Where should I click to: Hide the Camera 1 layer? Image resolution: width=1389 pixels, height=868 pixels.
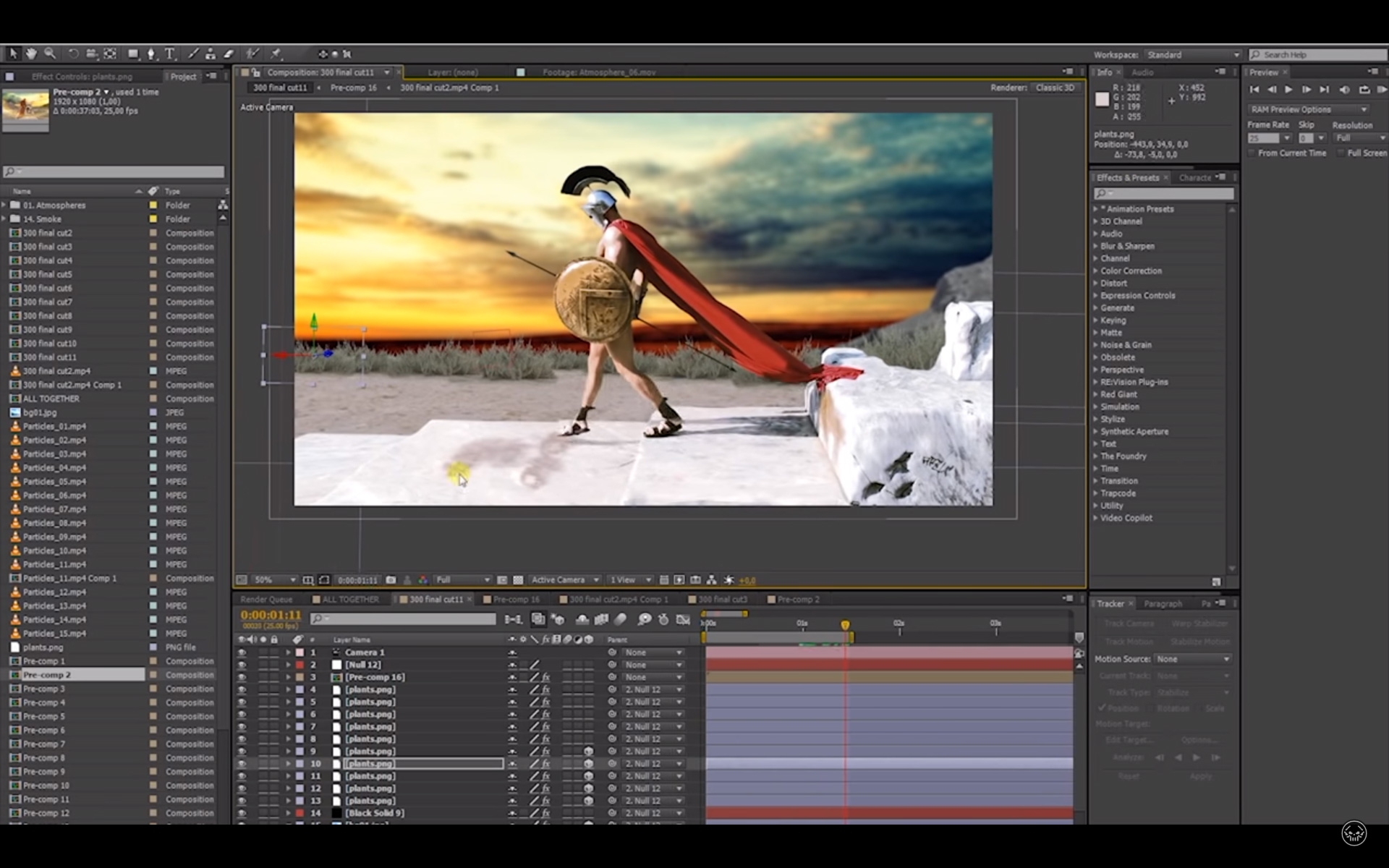[242, 652]
